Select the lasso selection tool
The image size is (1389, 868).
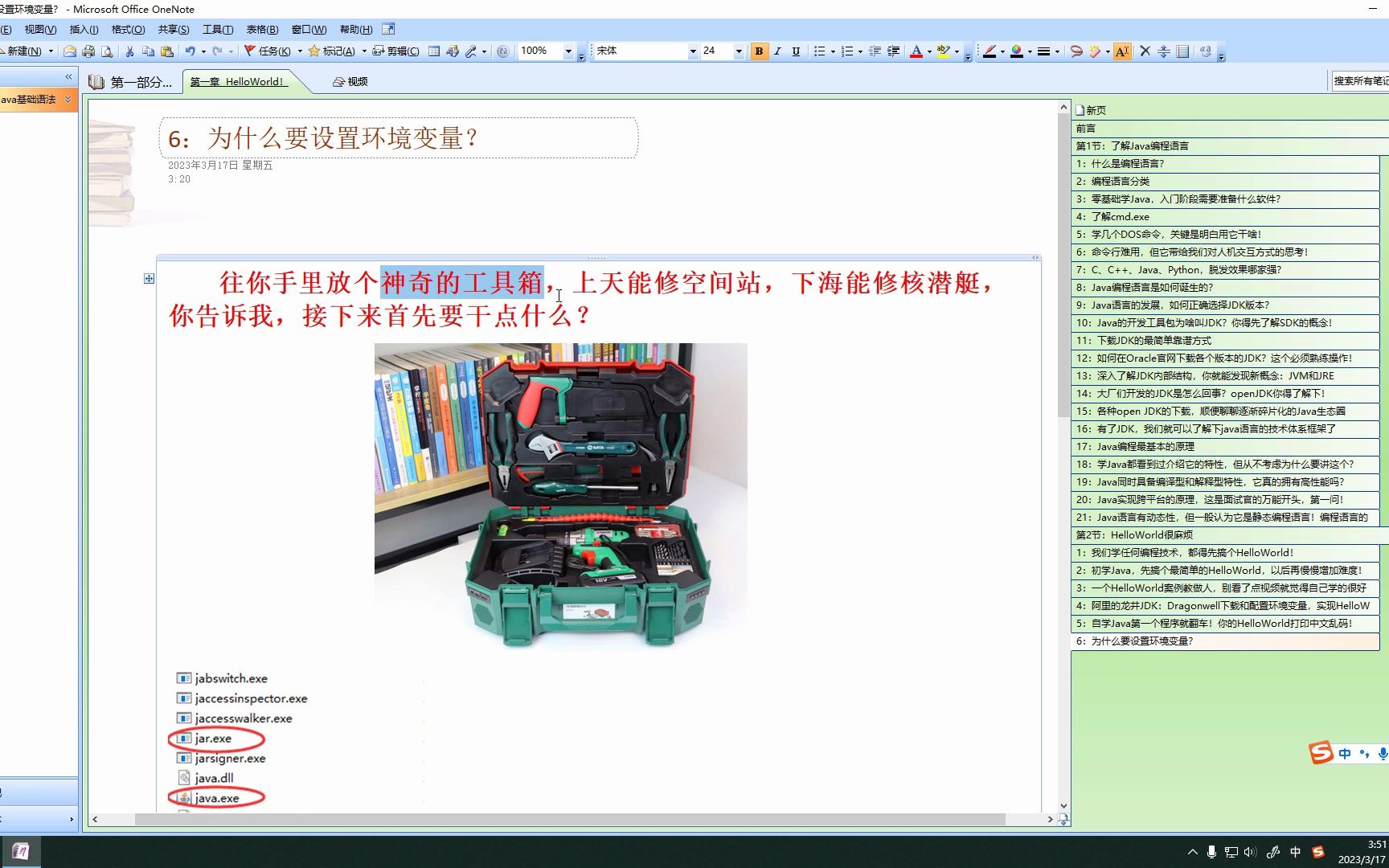click(x=1076, y=51)
